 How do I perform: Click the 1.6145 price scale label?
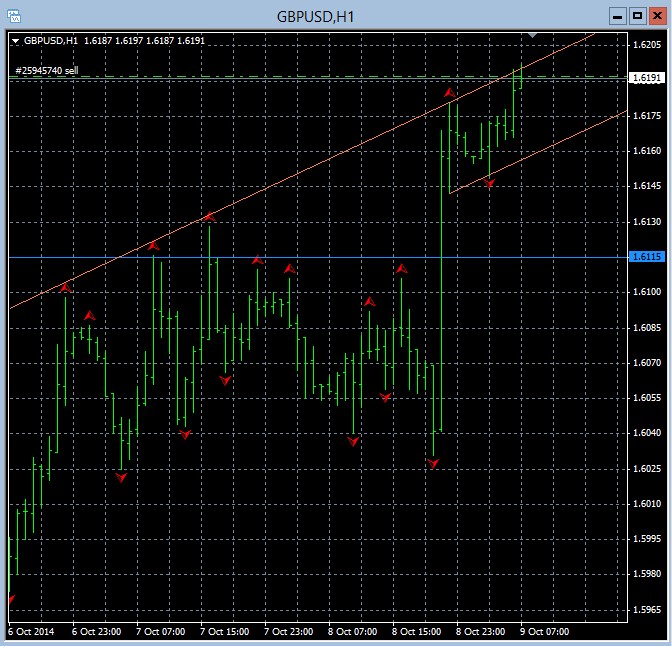pyautogui.click(x=647, y=186)
